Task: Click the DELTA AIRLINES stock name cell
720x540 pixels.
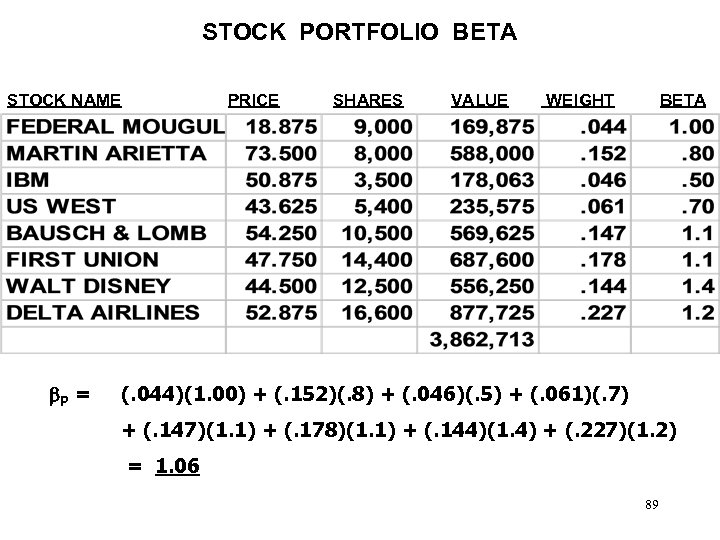Action: 104,312
